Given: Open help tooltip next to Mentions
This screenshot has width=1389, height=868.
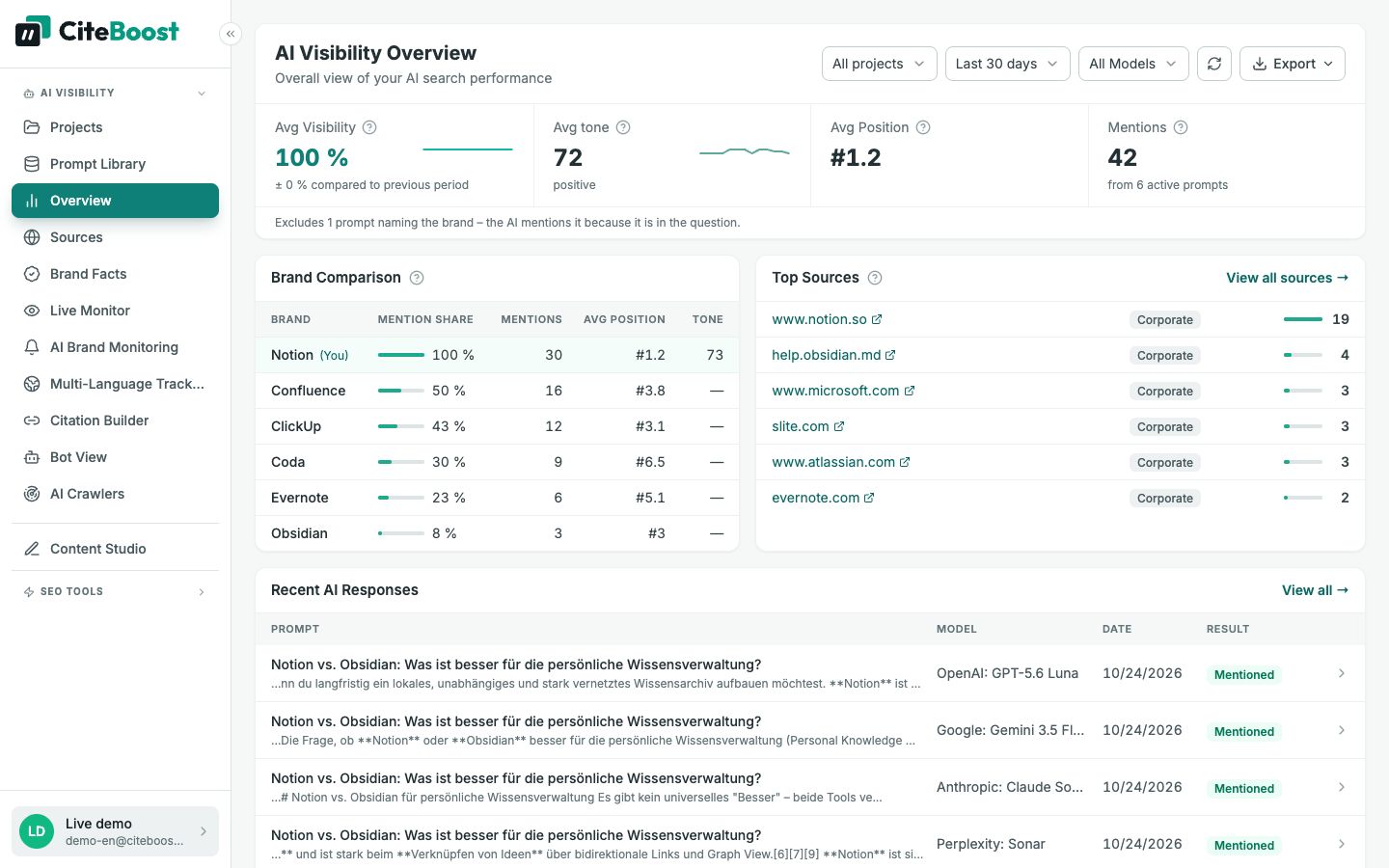Looking at the screenshot, I should coord(1181,127).
